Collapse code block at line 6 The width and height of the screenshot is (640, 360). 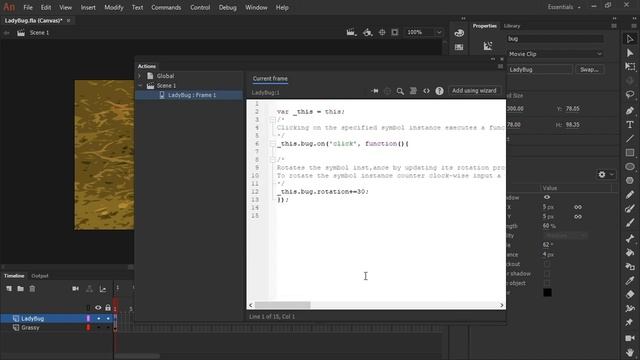coord(273,144)
